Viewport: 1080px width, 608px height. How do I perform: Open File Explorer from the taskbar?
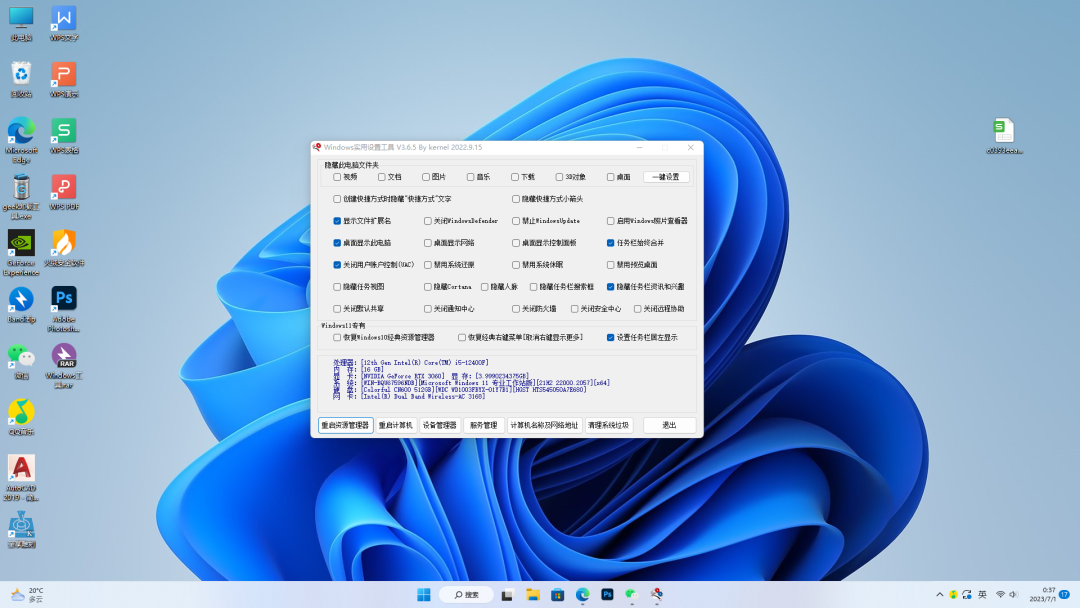pyautogui.click(x=532, y=593)
